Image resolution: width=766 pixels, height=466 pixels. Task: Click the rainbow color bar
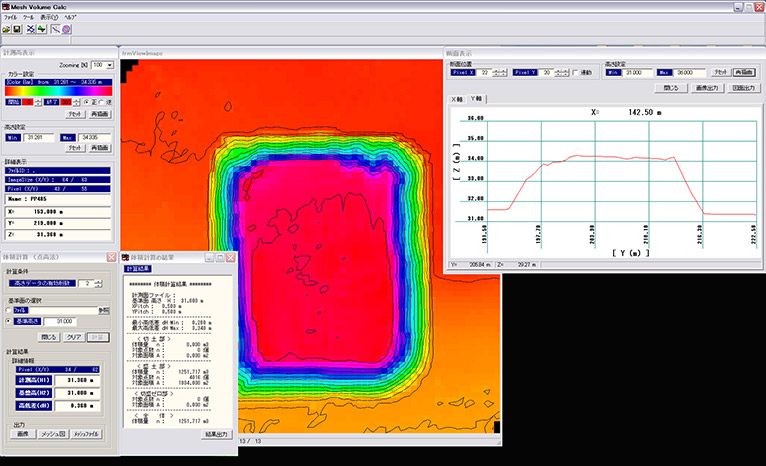59,89
